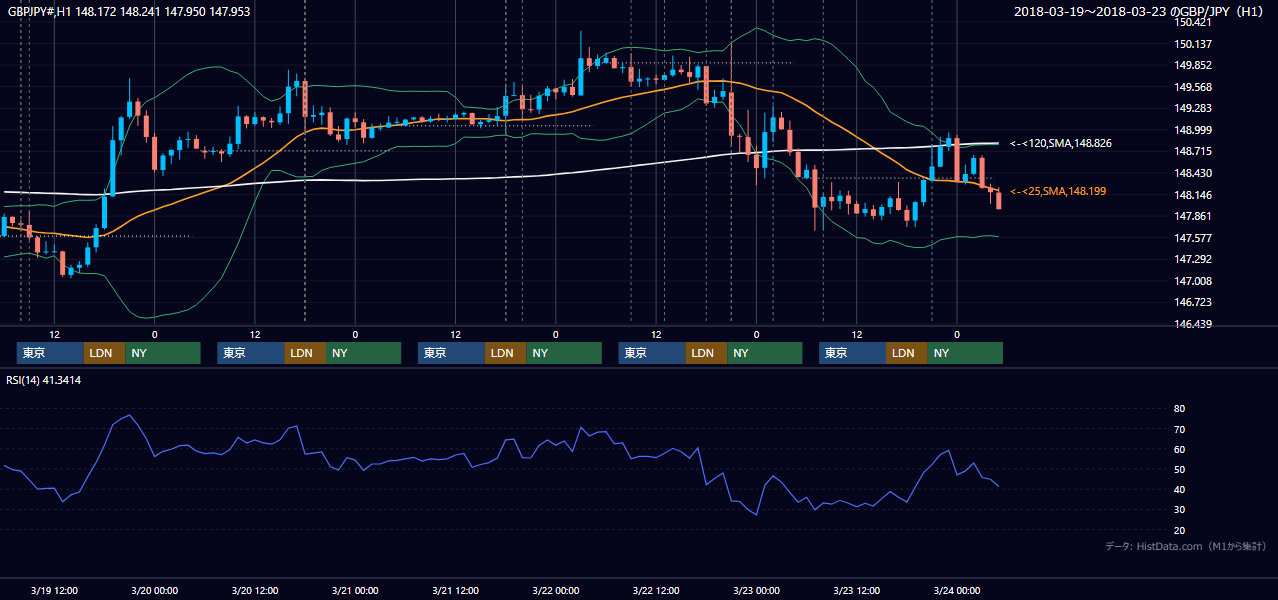Click price axis label 147.577
This screenshot has height=600, width=1278.
tap(1193, 238)
